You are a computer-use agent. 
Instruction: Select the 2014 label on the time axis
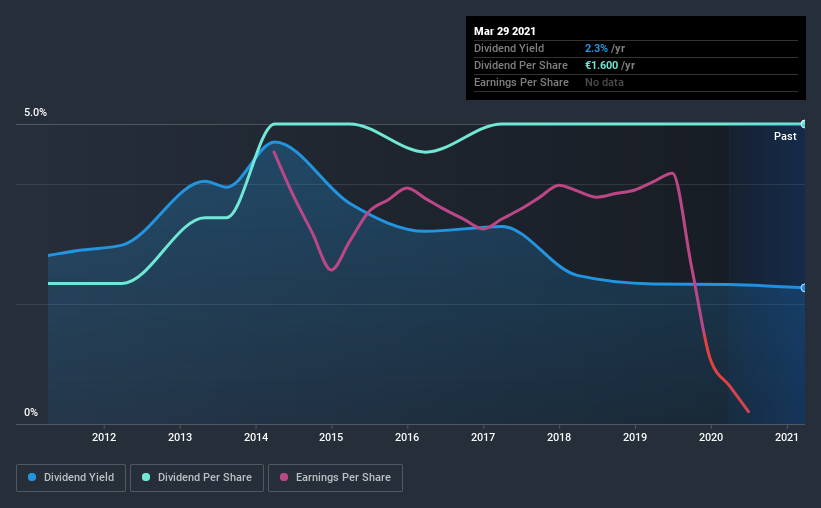(256, 437)
